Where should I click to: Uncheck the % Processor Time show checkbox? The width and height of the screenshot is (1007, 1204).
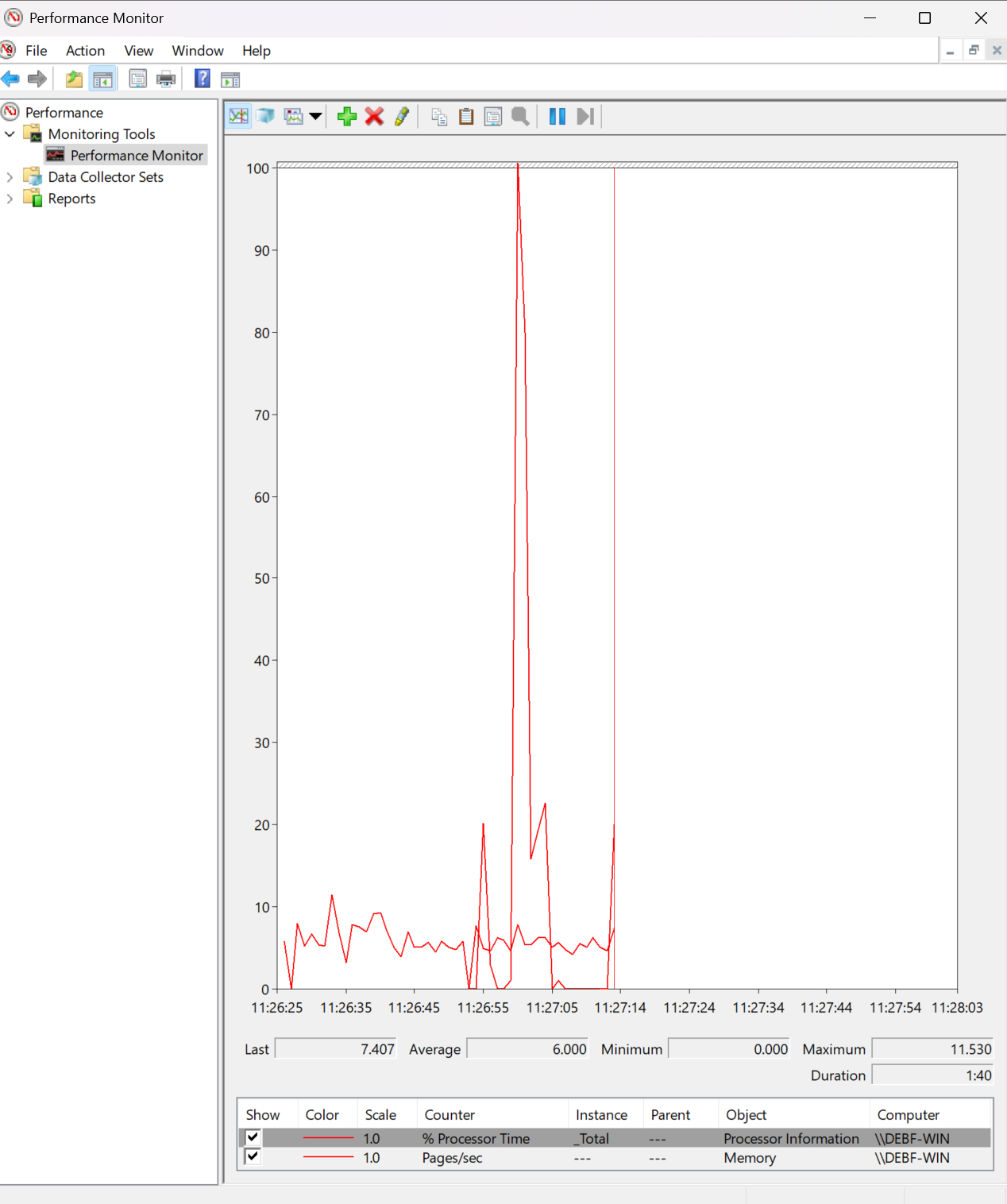click(253, 1137)
